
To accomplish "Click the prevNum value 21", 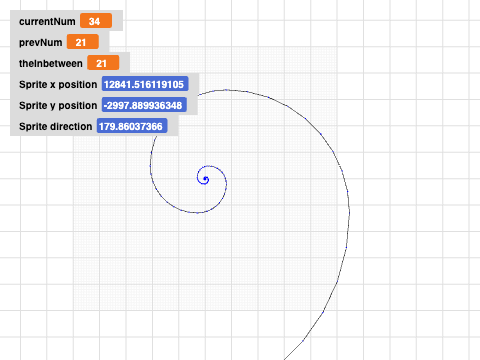I will click(83, 42).
